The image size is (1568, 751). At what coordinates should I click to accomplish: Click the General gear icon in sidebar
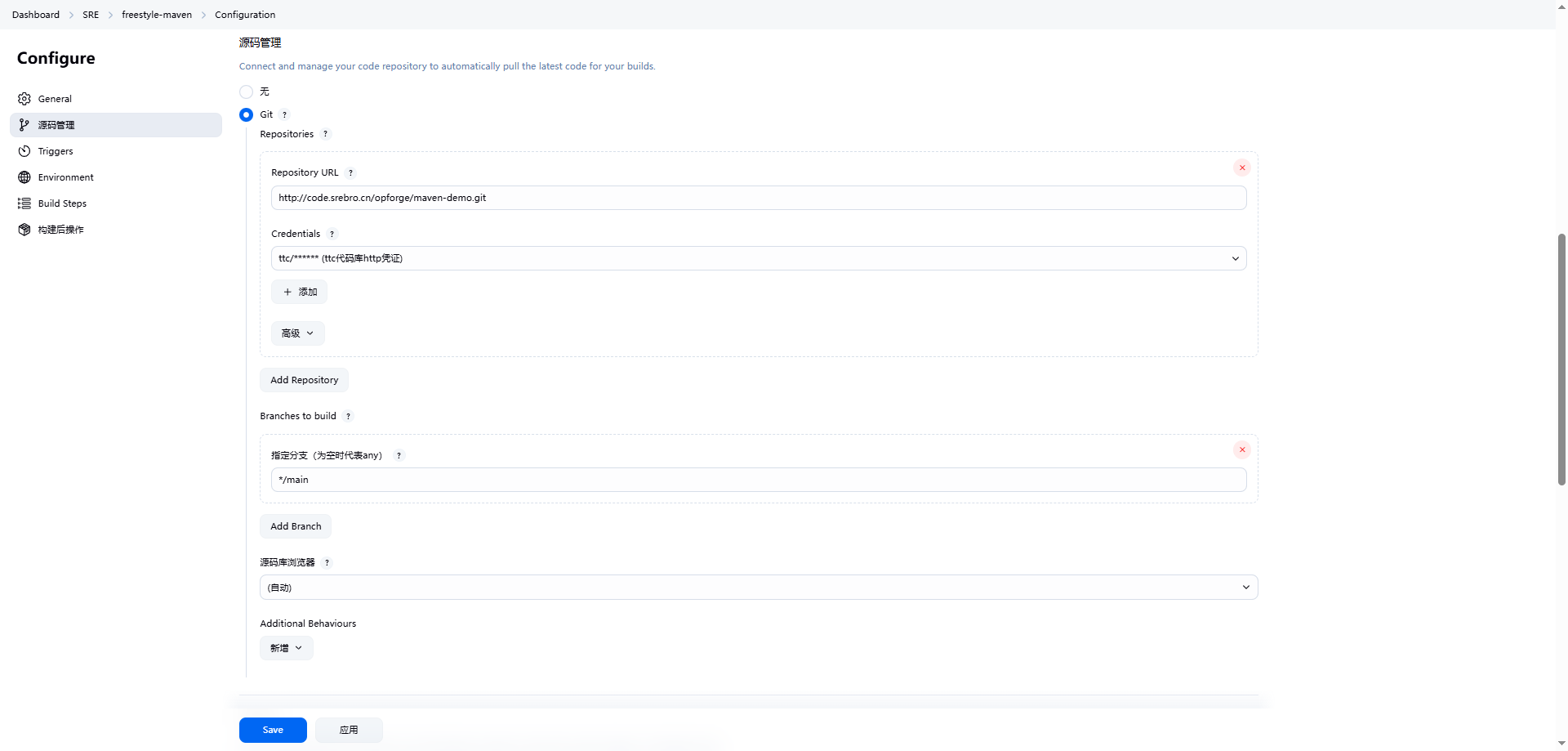tap(24, 99)
